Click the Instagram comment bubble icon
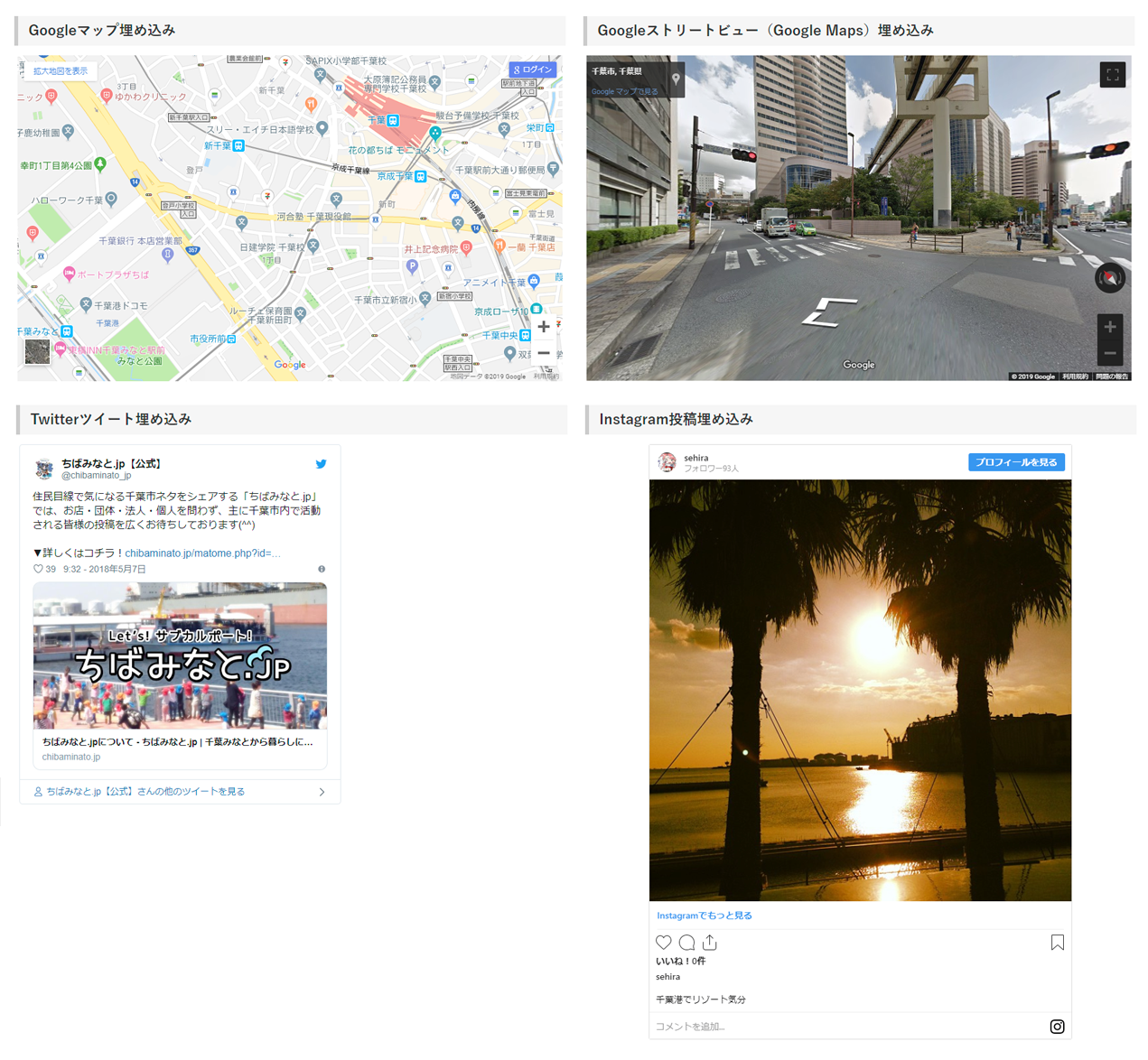1148x1060 pixels. point(686,943)
